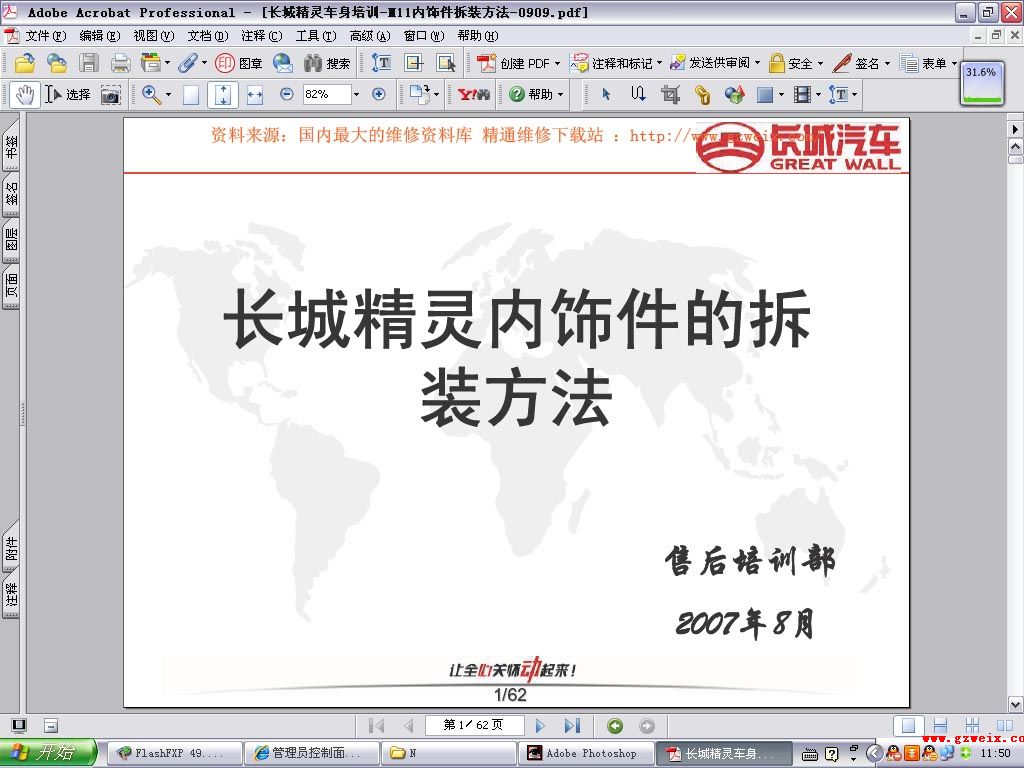Open the 高级 menu
Screen dimensions: 1024x768
pos(370,36)
